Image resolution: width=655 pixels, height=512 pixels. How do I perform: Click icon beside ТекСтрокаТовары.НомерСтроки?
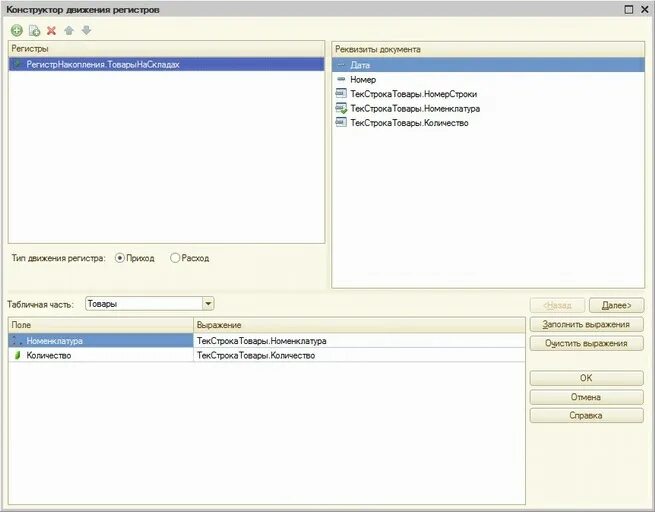pyautogui.click(x=341, y=94)
